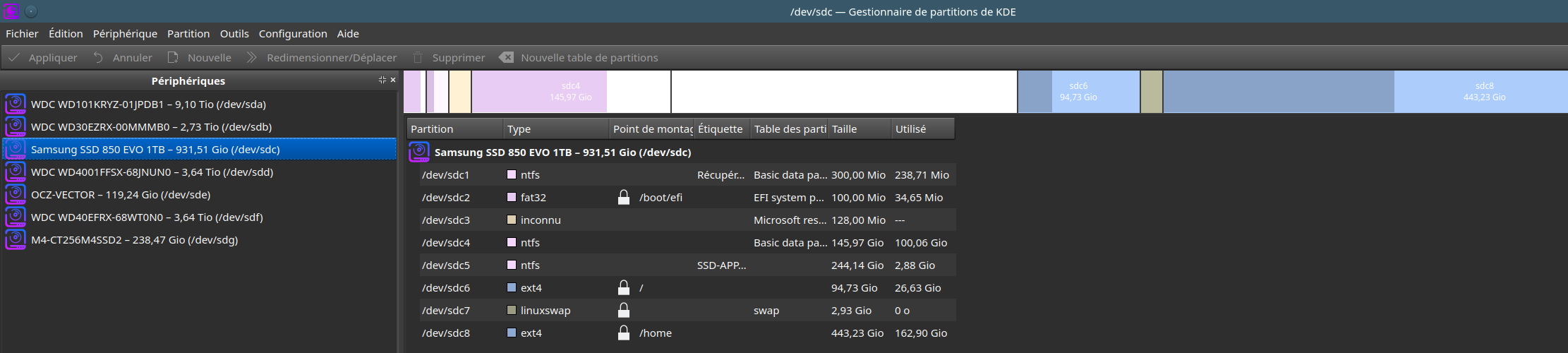Click the Nouvelle partition document icon
The height and width of the screenshot is (353, 1568).
[x=173, y=57]
